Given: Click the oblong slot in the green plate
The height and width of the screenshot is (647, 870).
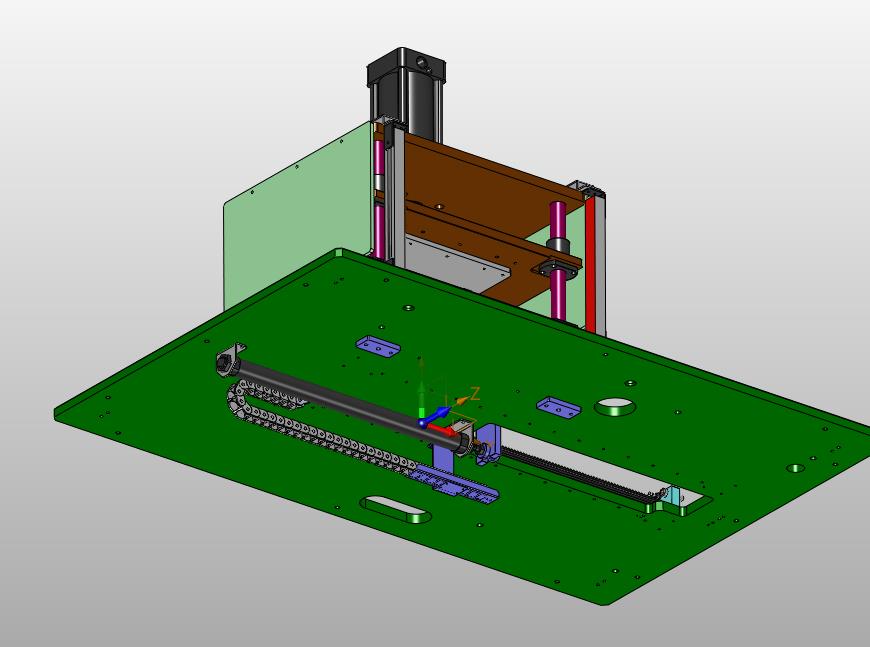Looking at the screenshot, I should [x=396, y=509].
